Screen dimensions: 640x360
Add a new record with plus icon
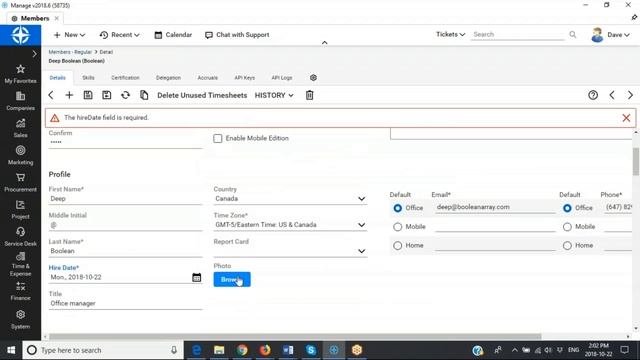pyautogui.click(x=69, y=95)
